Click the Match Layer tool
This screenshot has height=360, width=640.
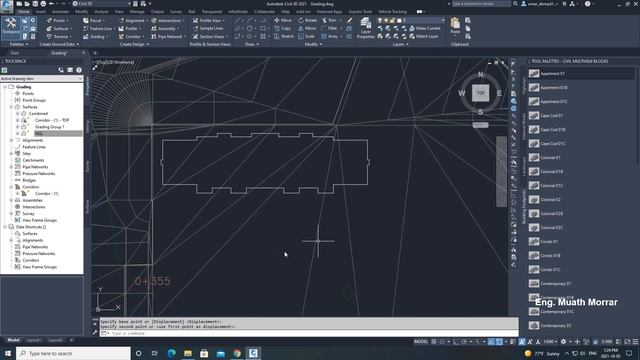pos(424,36)
